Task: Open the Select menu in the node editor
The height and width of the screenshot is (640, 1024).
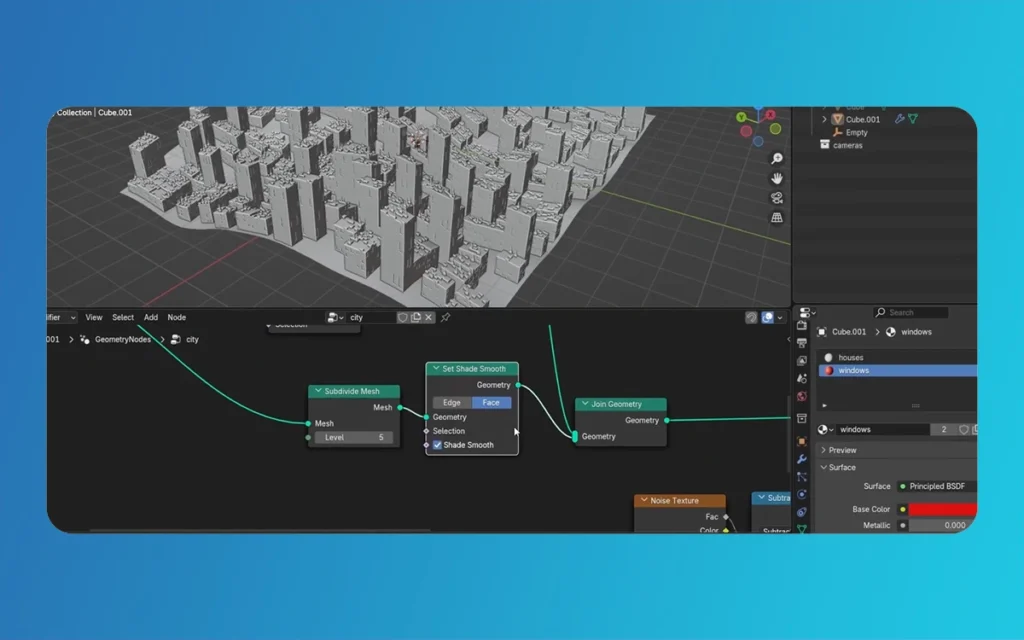Action: click(x=123, y=317)
